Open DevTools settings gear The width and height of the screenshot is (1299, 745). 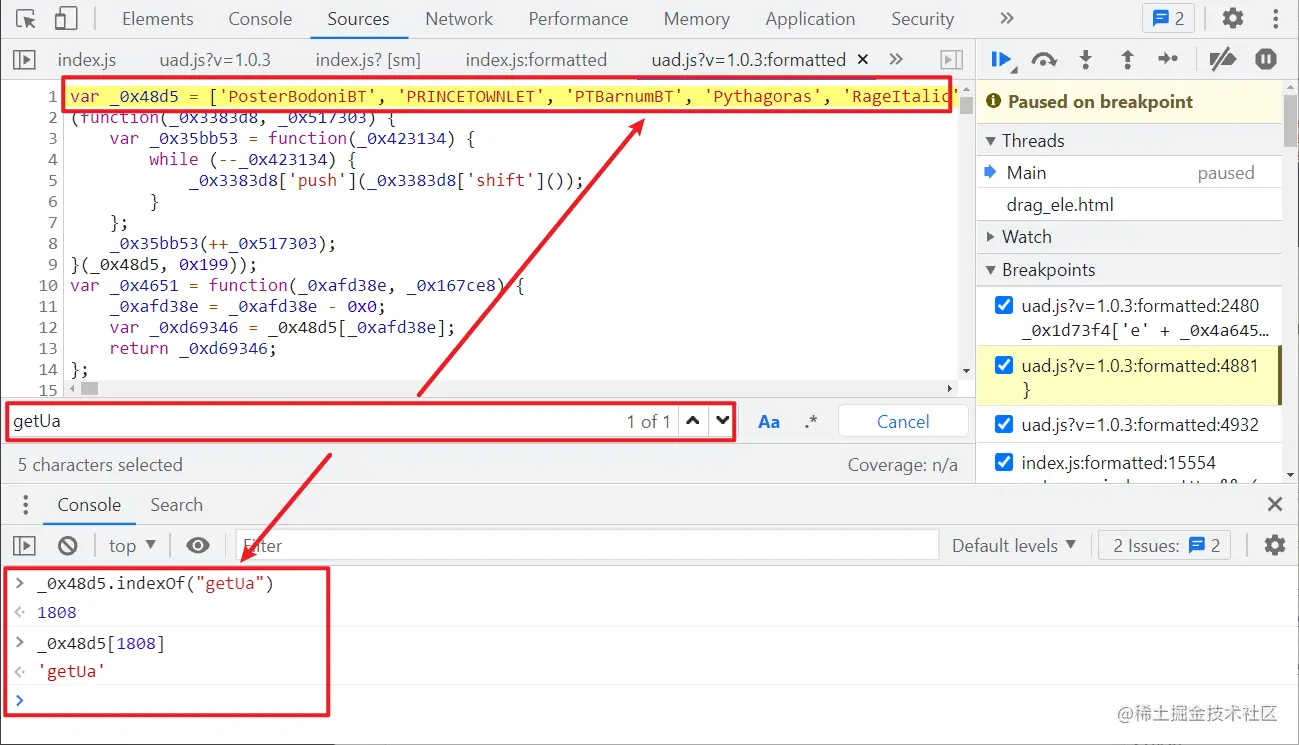[1233, 19]
